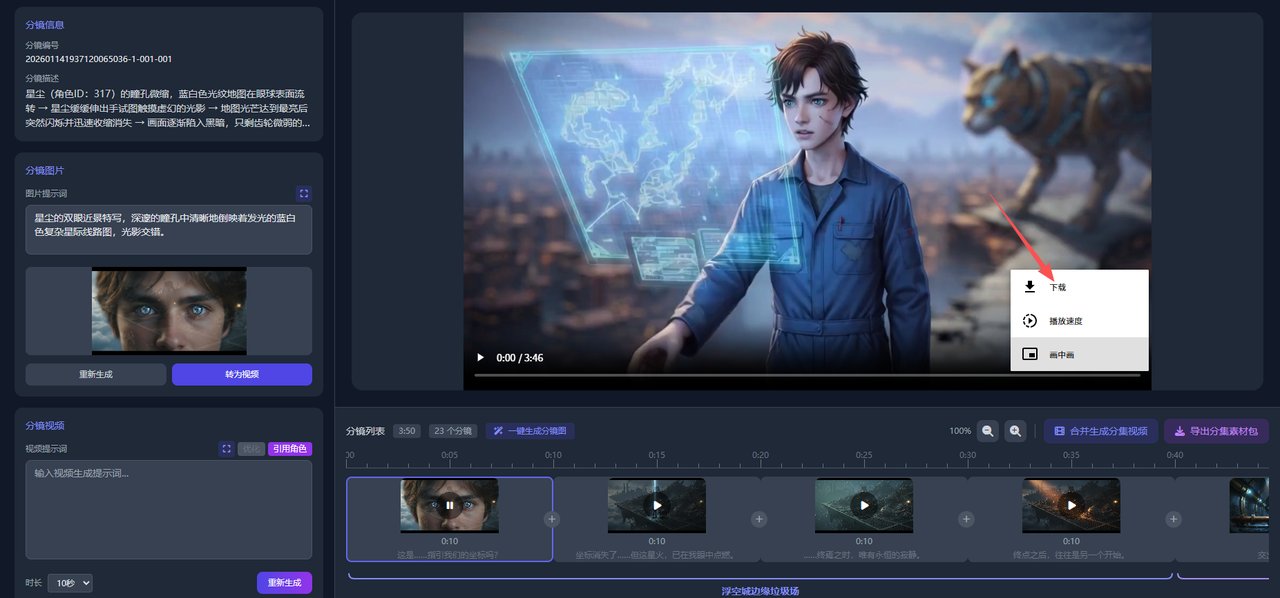Insert shot after the first clip
The height and width of the screenshot is (598, 1280).
click(552, 519)
